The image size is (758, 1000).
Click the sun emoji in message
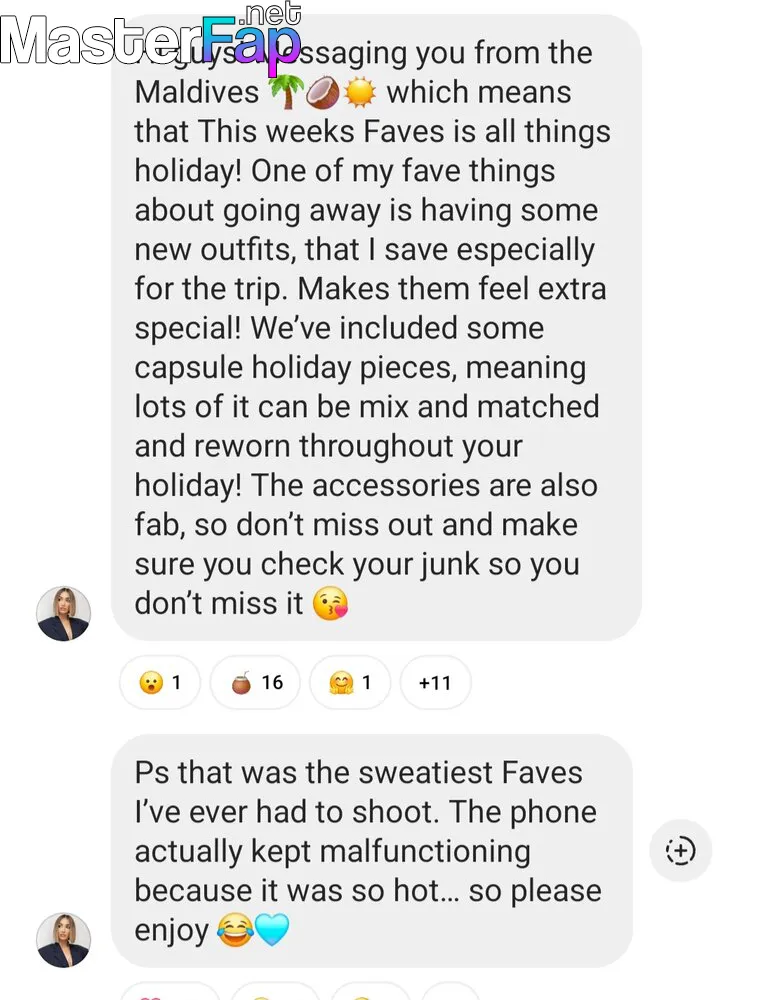pyautogui.click(x=360, y=92)
